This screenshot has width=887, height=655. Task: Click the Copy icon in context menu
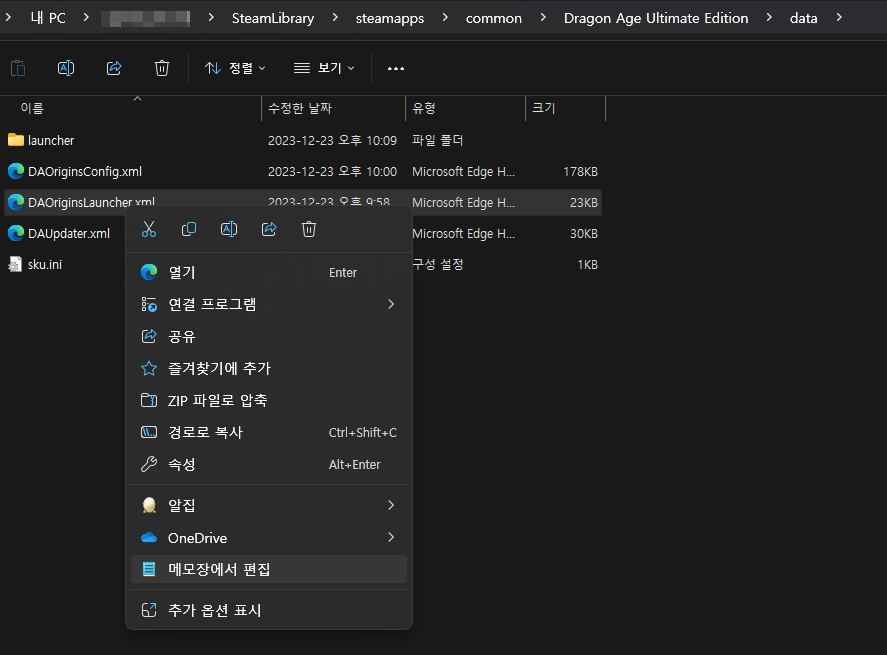click(189, 229)
